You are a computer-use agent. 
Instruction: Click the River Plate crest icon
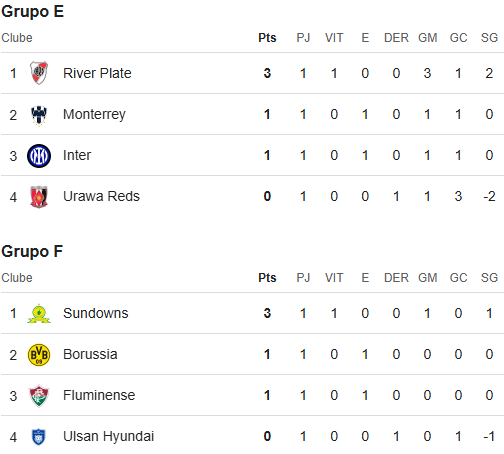tap(39, 73)
